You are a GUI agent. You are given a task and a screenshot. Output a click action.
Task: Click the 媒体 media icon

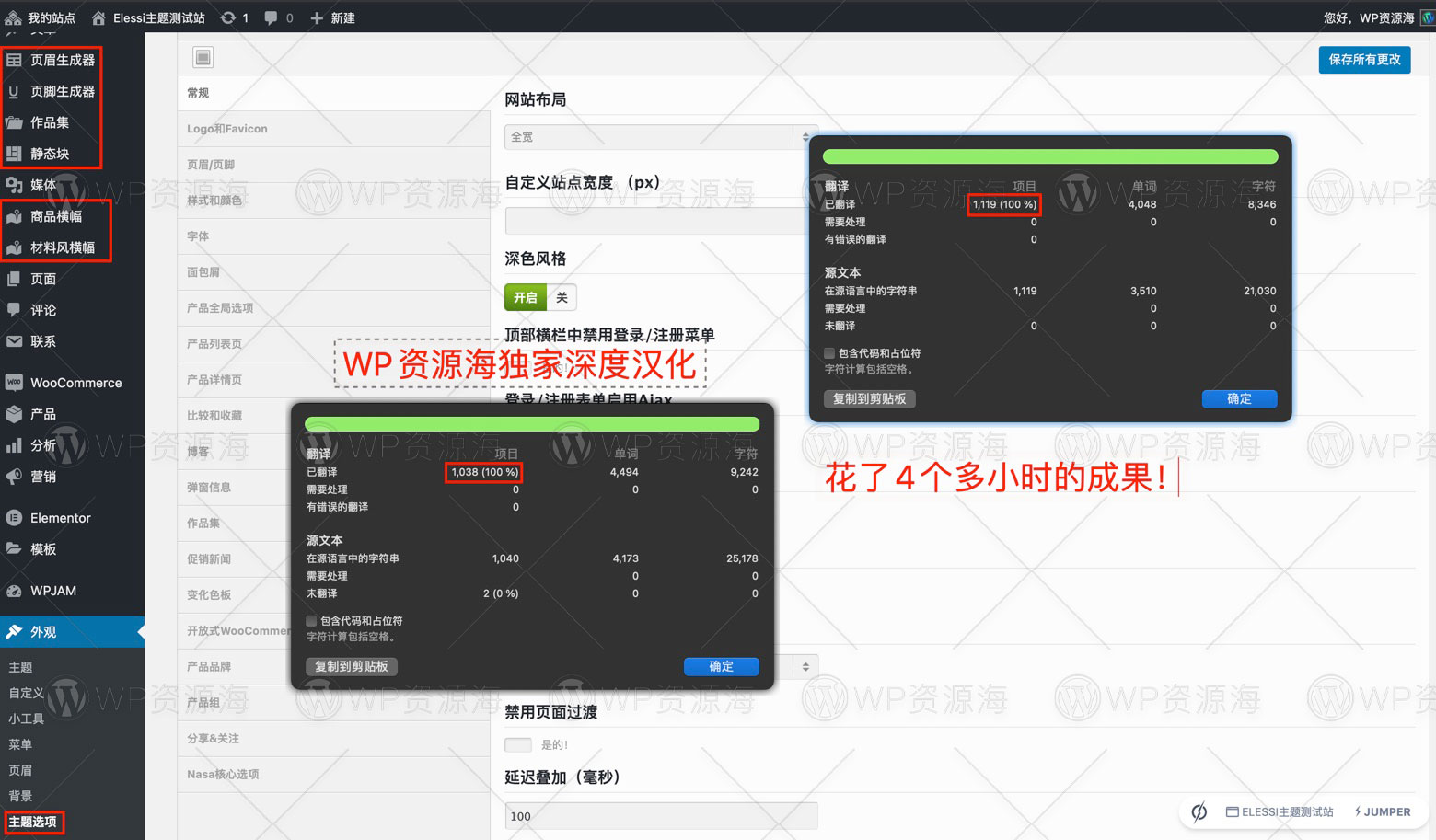(x=14, y=185)
